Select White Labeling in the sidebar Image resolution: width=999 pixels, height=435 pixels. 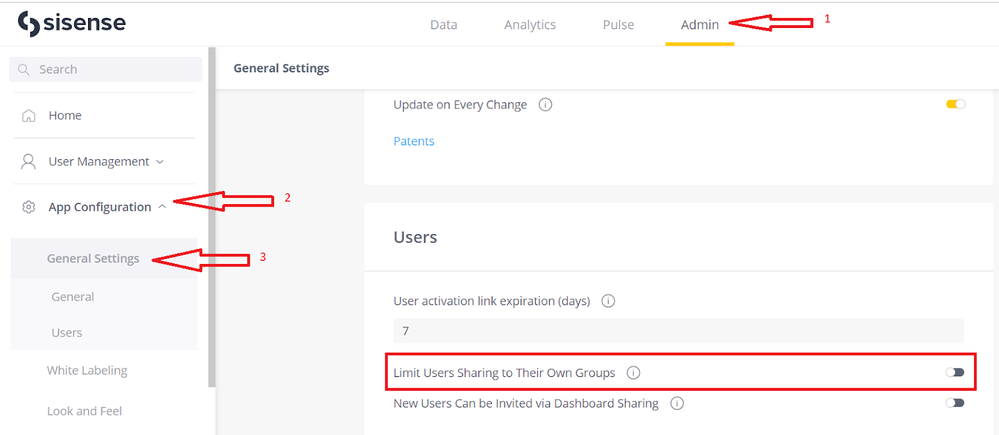87,371
